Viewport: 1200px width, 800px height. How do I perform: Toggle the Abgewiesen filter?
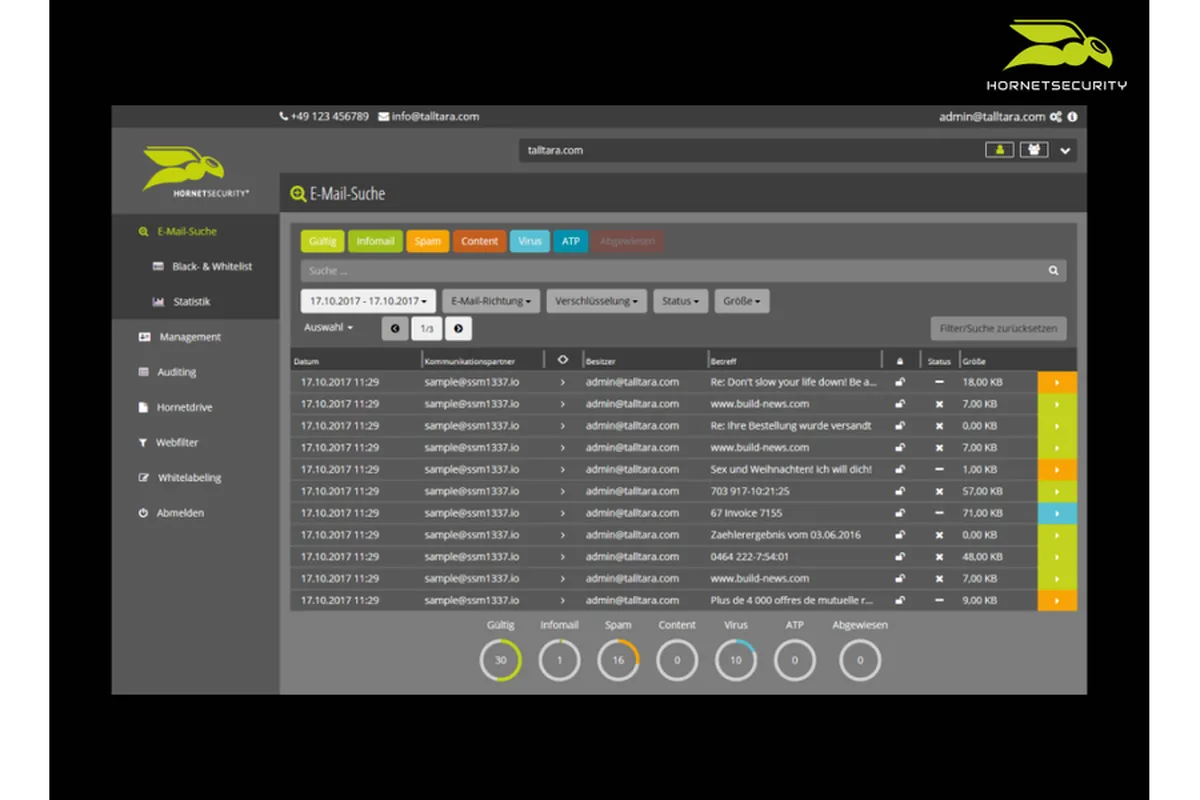tap(627, 241)
